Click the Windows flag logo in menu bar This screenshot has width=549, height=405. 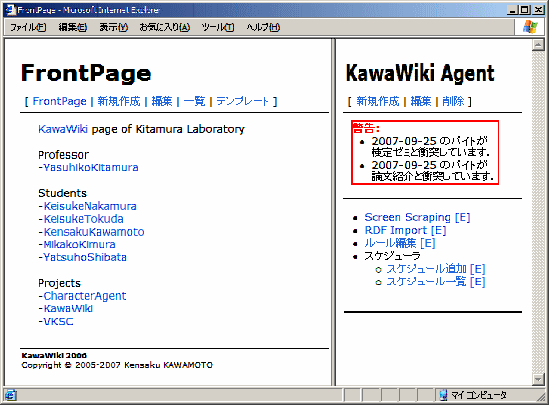(x=530, y=27)
